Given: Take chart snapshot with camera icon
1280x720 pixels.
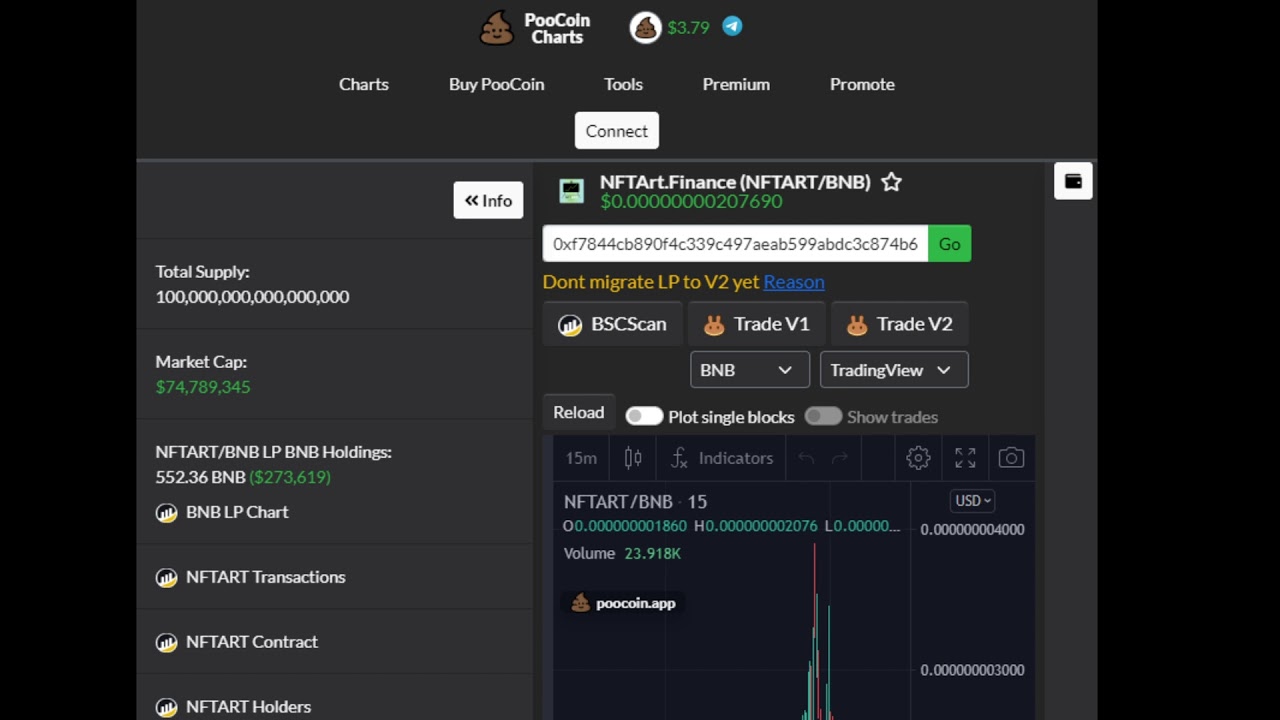Looking at the screenshot, I should [x=1011, y=458].
